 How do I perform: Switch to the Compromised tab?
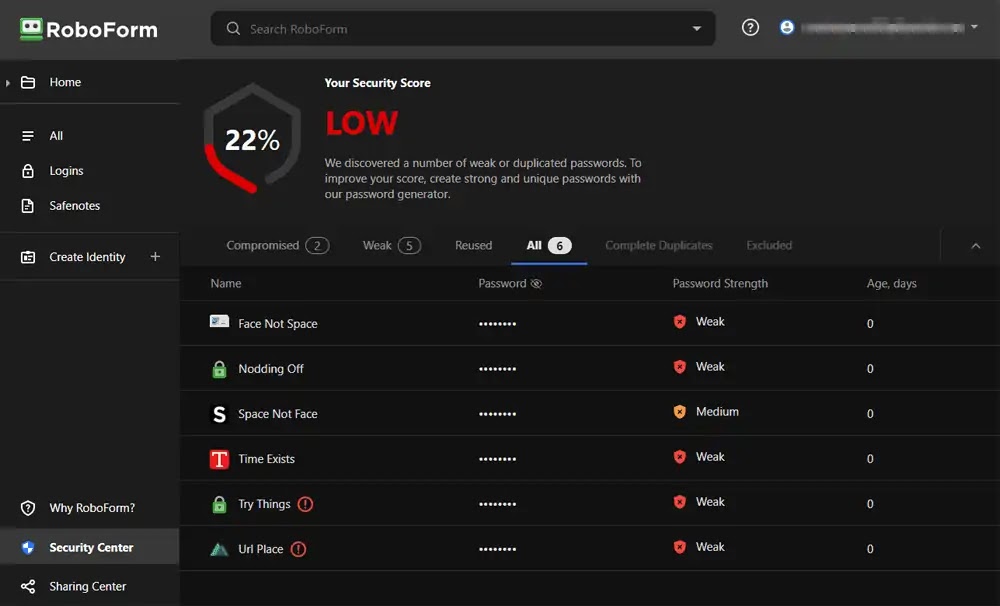click(x=277, y=246)
